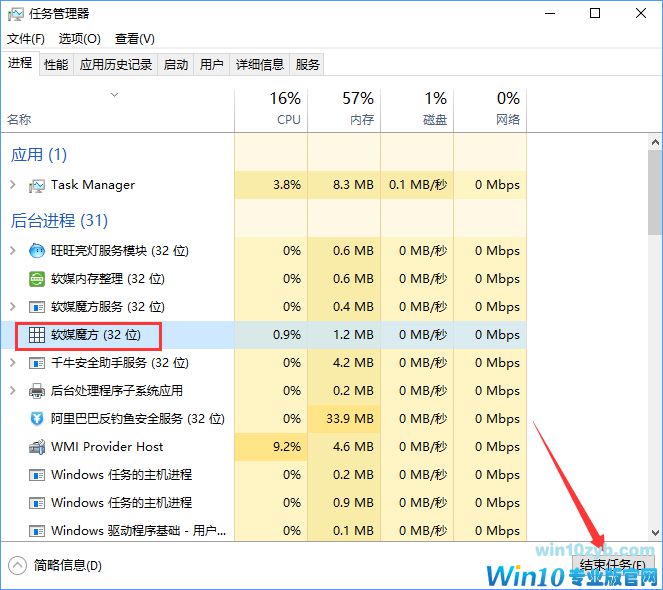Sort by the 内存 column header

344,108
